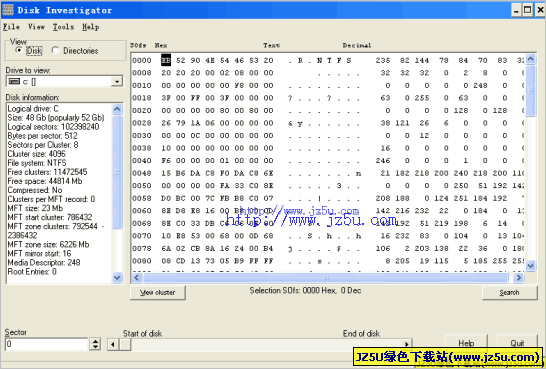Viewport: 546px width, 369px height.
Task: Click offset 0020 row label
Action: click(142, 110)
